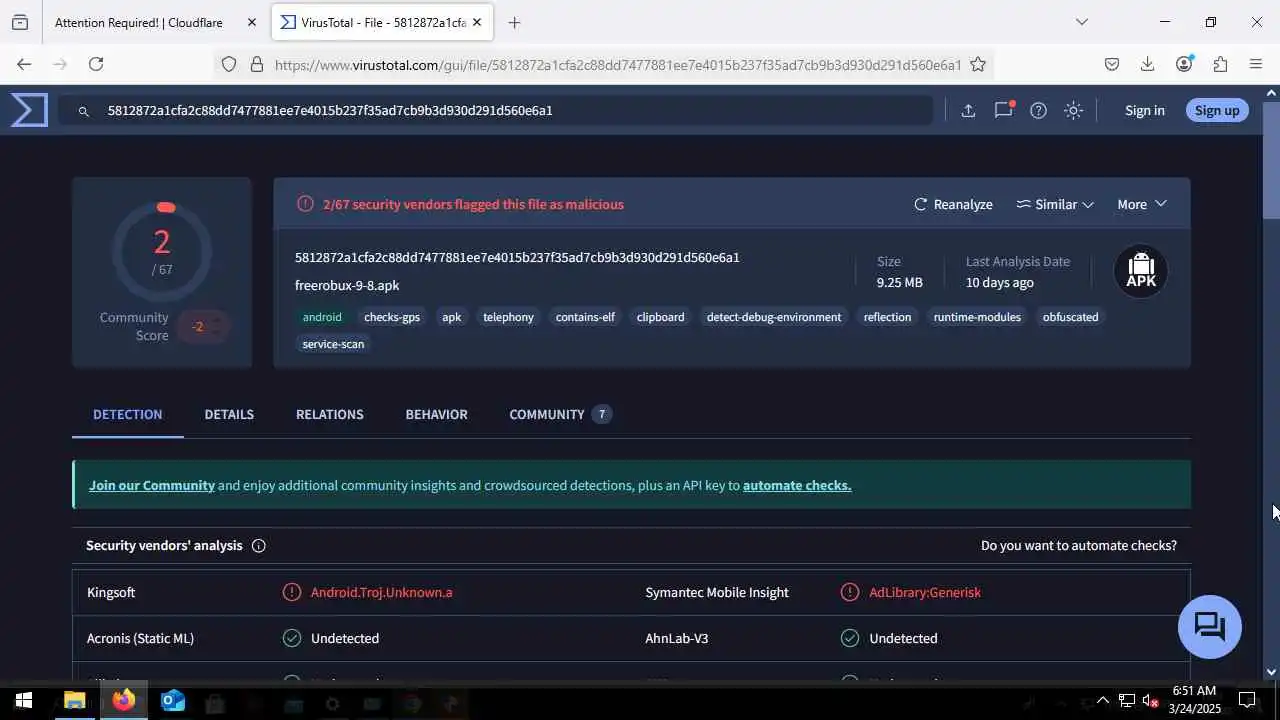1280x720 pixels.
Task: Click the search magnifier icon
Action: click(84, 111)
